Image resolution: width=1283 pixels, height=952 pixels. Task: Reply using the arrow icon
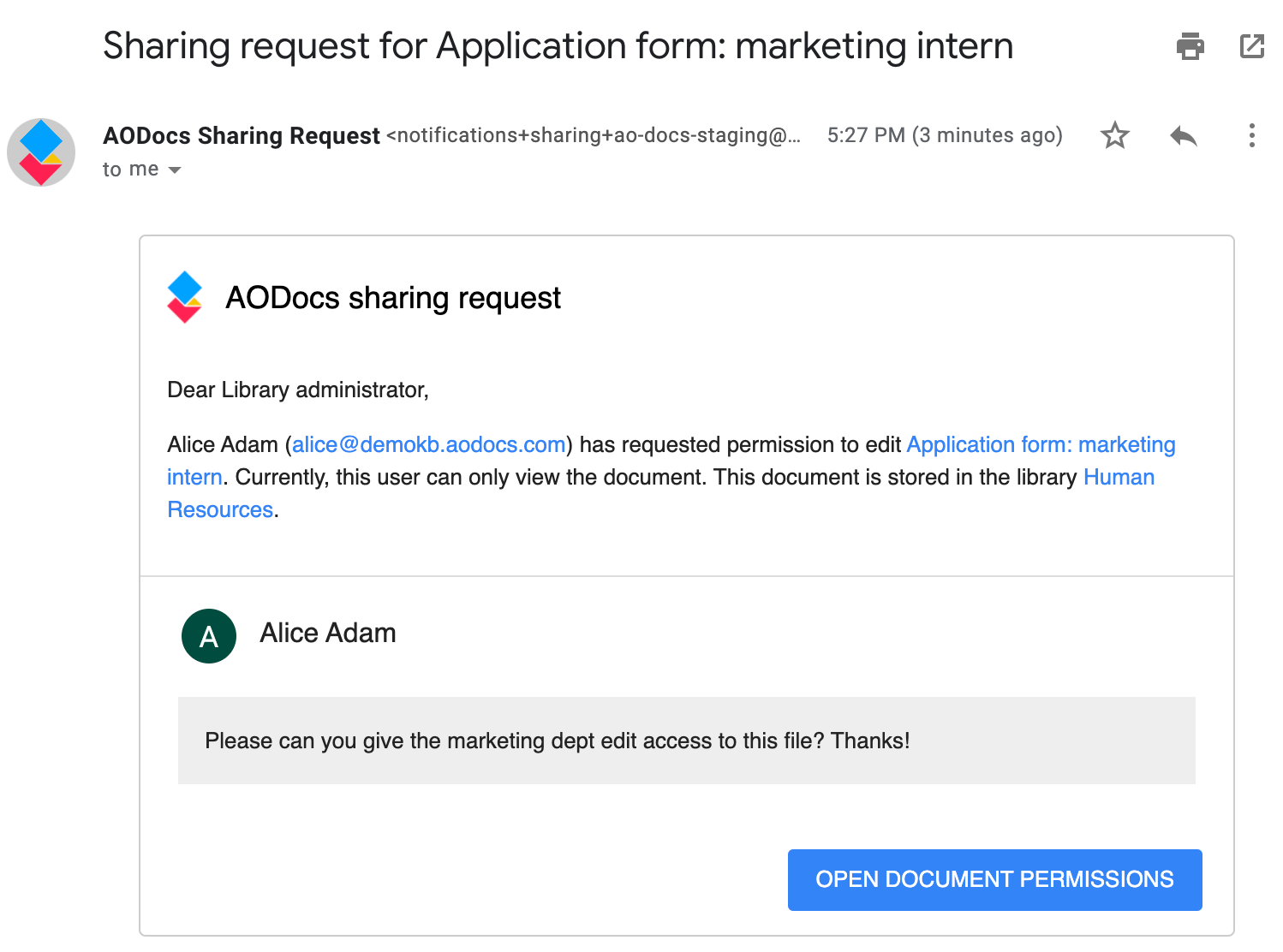click(x=1183, y=135)
